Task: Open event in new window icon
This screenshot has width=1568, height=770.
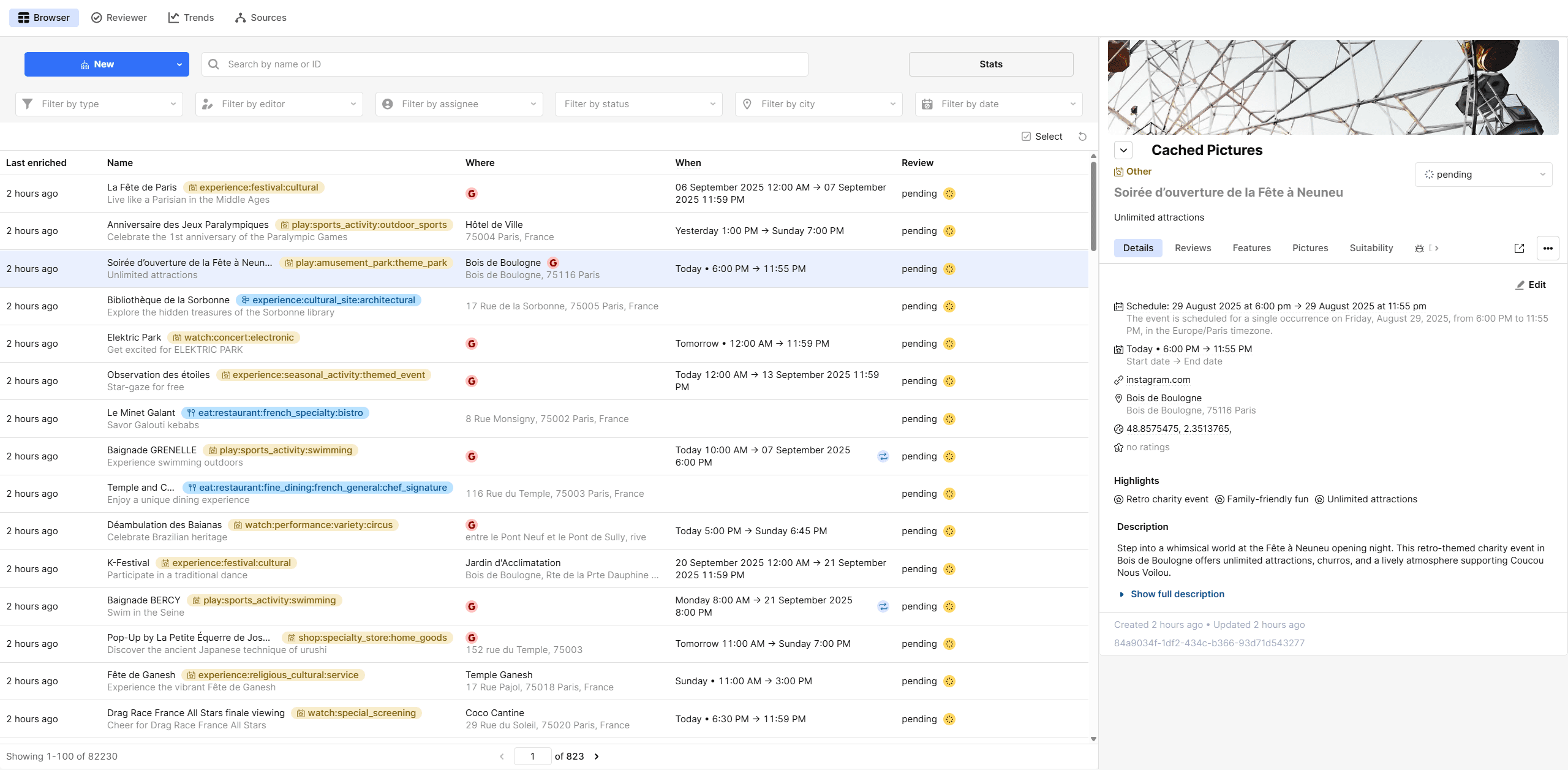Action: (x=1519, y=248)
